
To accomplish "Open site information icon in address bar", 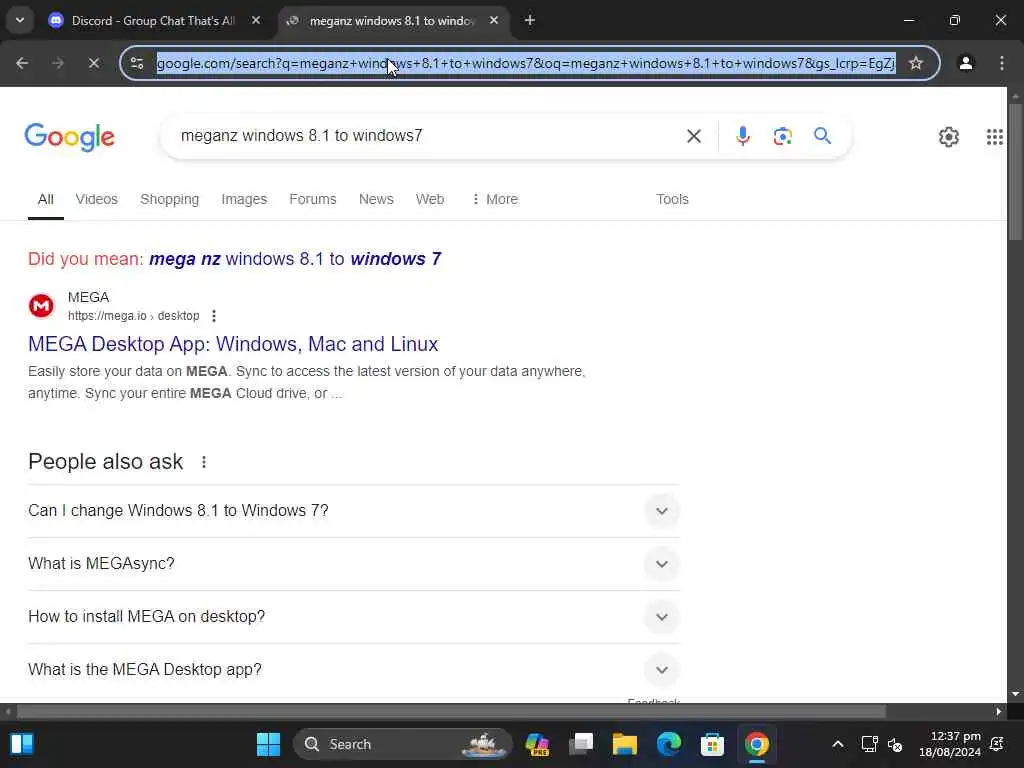I will (137, 63).
